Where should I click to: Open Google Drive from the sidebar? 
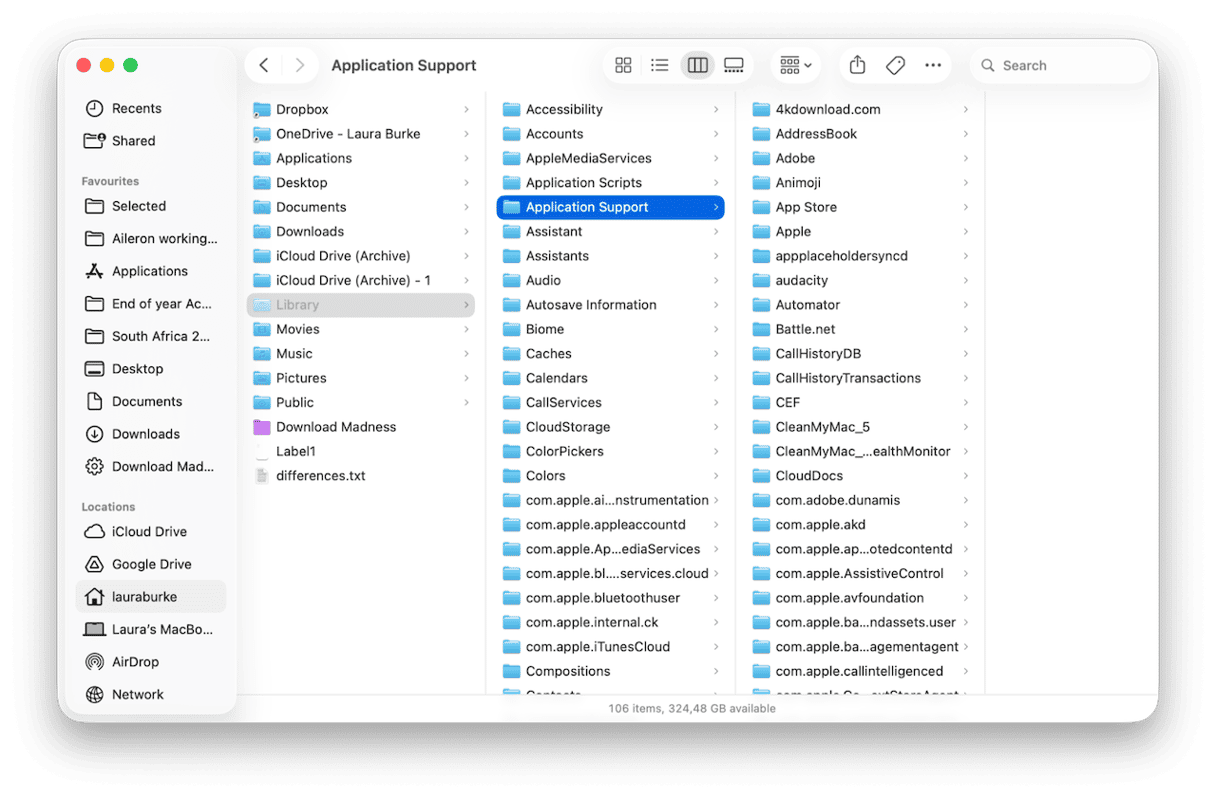point(143,564)
